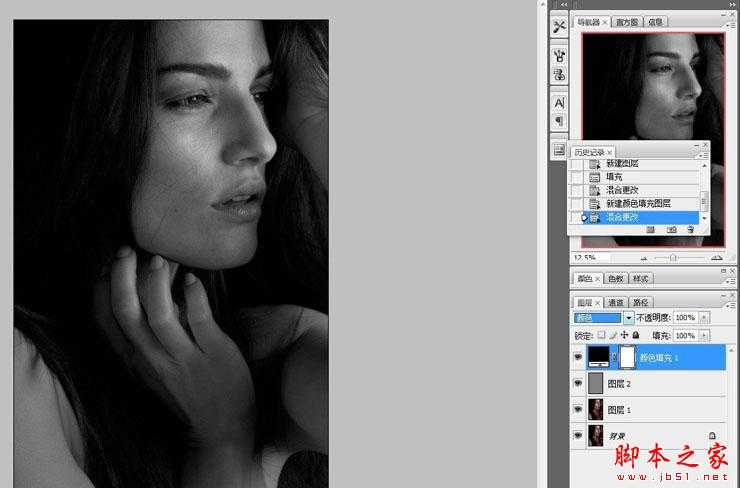Open the brushes panel icon in dock
The image size is (740, 488).
pyautogui.click(x=559, y=56)
